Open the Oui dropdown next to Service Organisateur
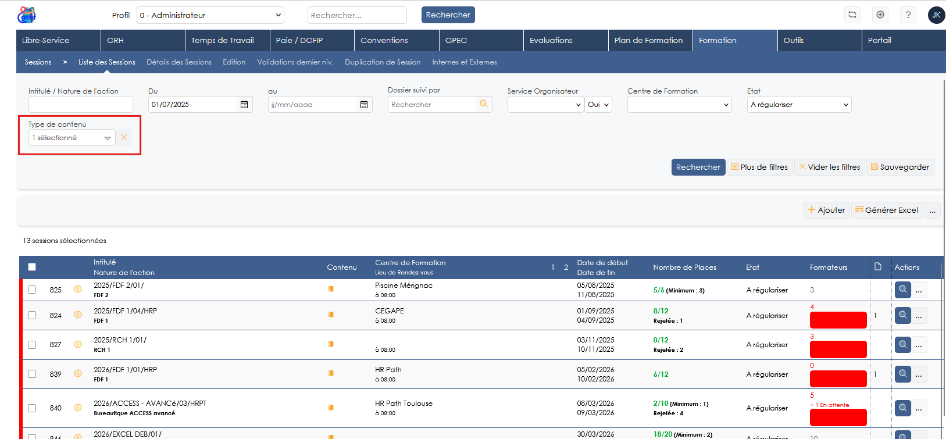 point(598,104)
